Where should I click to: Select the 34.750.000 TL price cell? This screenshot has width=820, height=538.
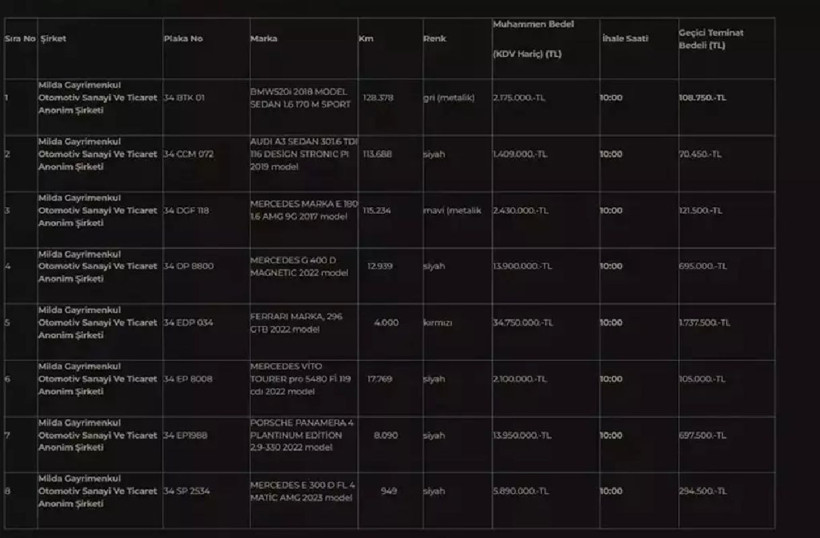[x=522, y=323]
